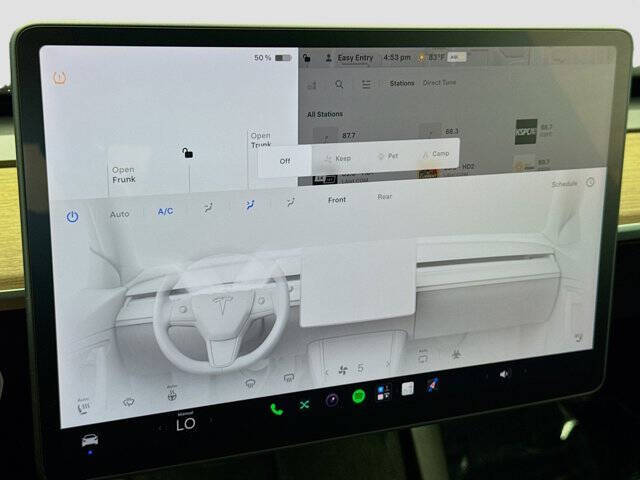Toggle the blue climate power button
The image size is (640, 480).
(72, 216)
